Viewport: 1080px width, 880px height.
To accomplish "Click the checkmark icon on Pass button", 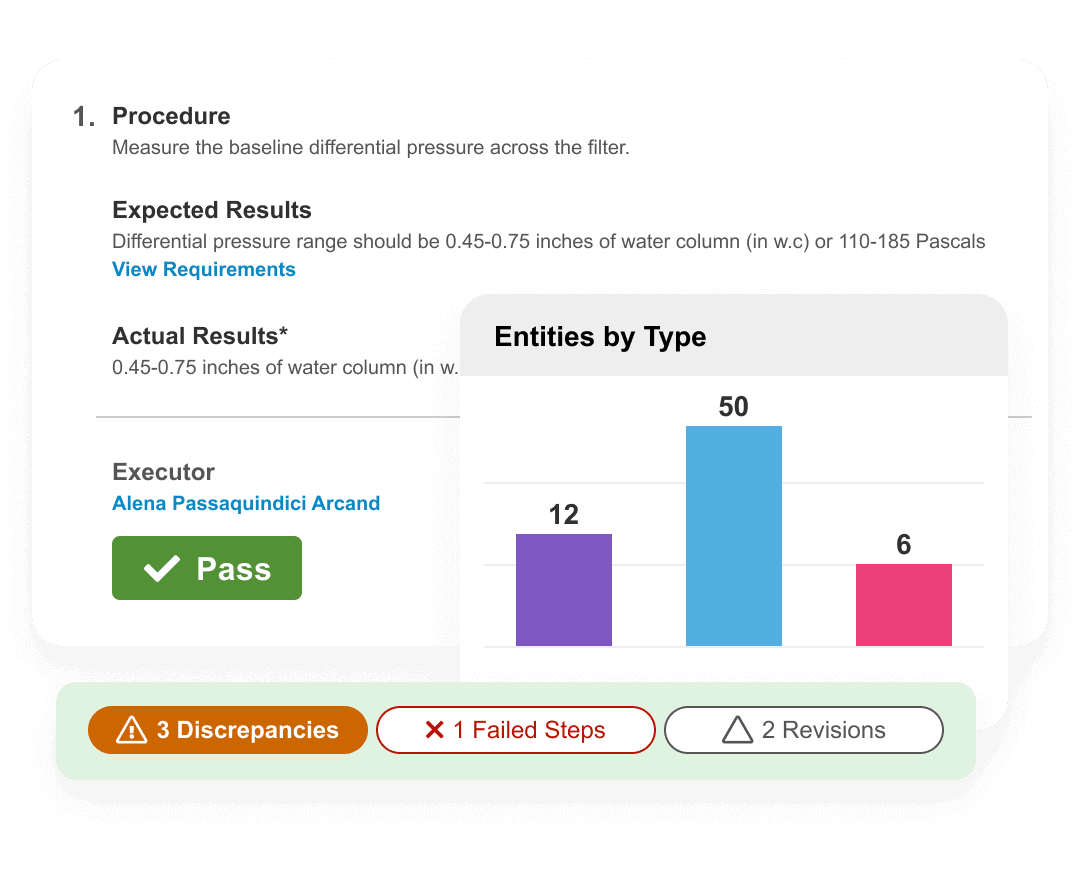I will point(162,569).
